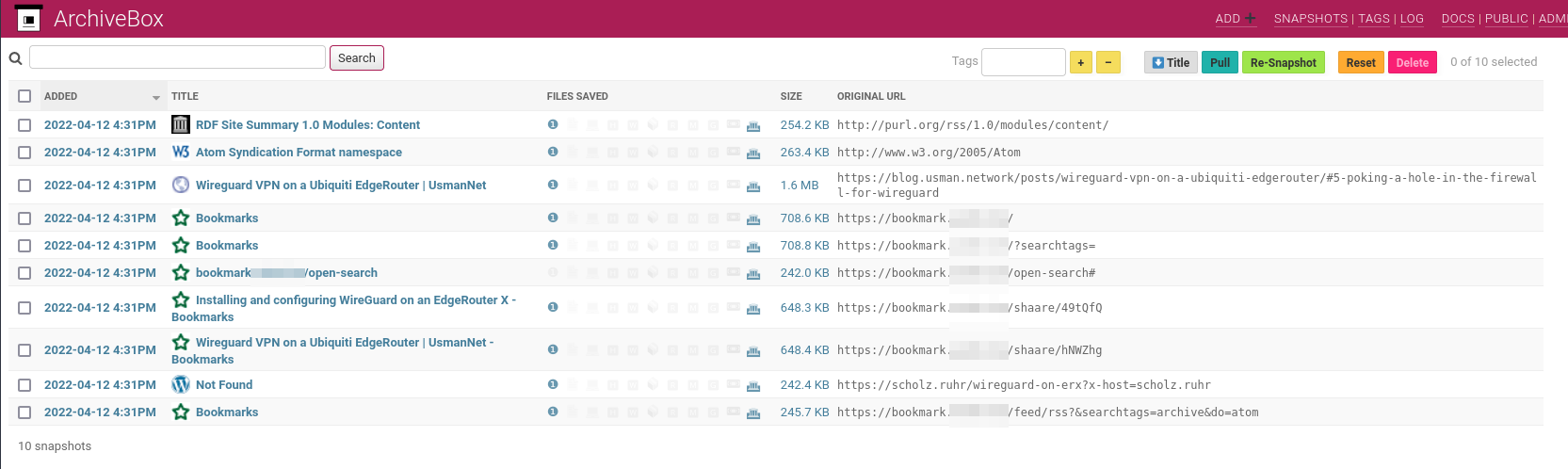Click the SIZE column header
The image size is (1568, 469).
point(791,96)
